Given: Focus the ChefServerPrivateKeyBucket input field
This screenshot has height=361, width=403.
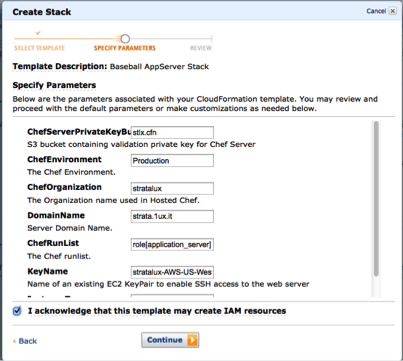Looking at the screenshot, I should click(x=172, y=132).
